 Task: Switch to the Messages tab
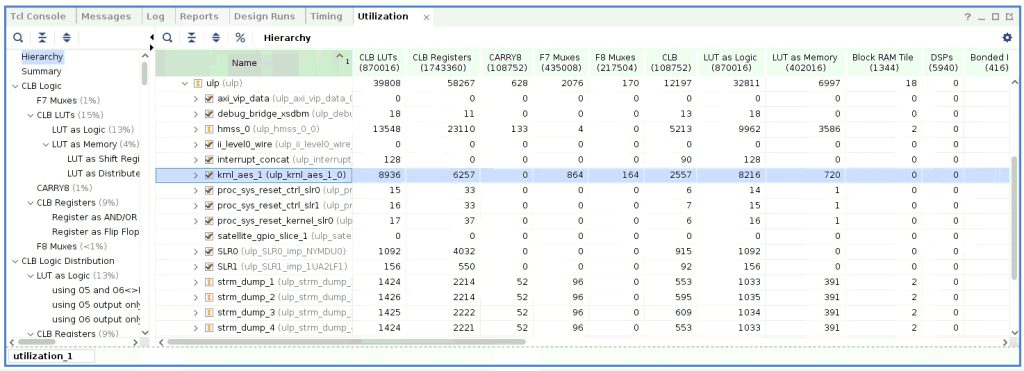click(106, 17)
